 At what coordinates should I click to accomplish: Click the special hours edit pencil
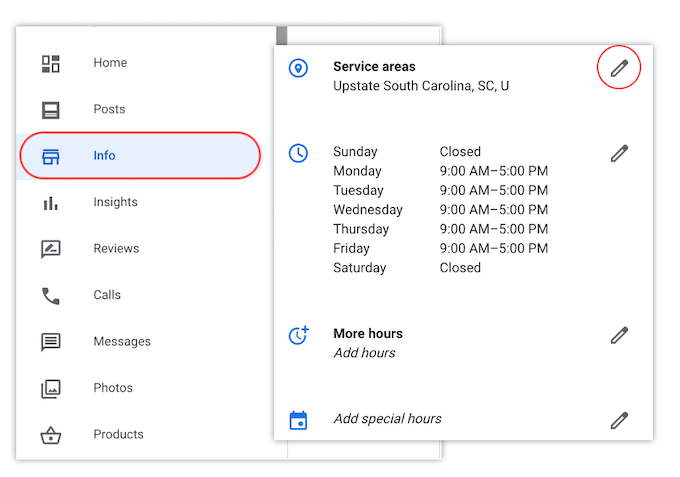click(x=619, y=420)
